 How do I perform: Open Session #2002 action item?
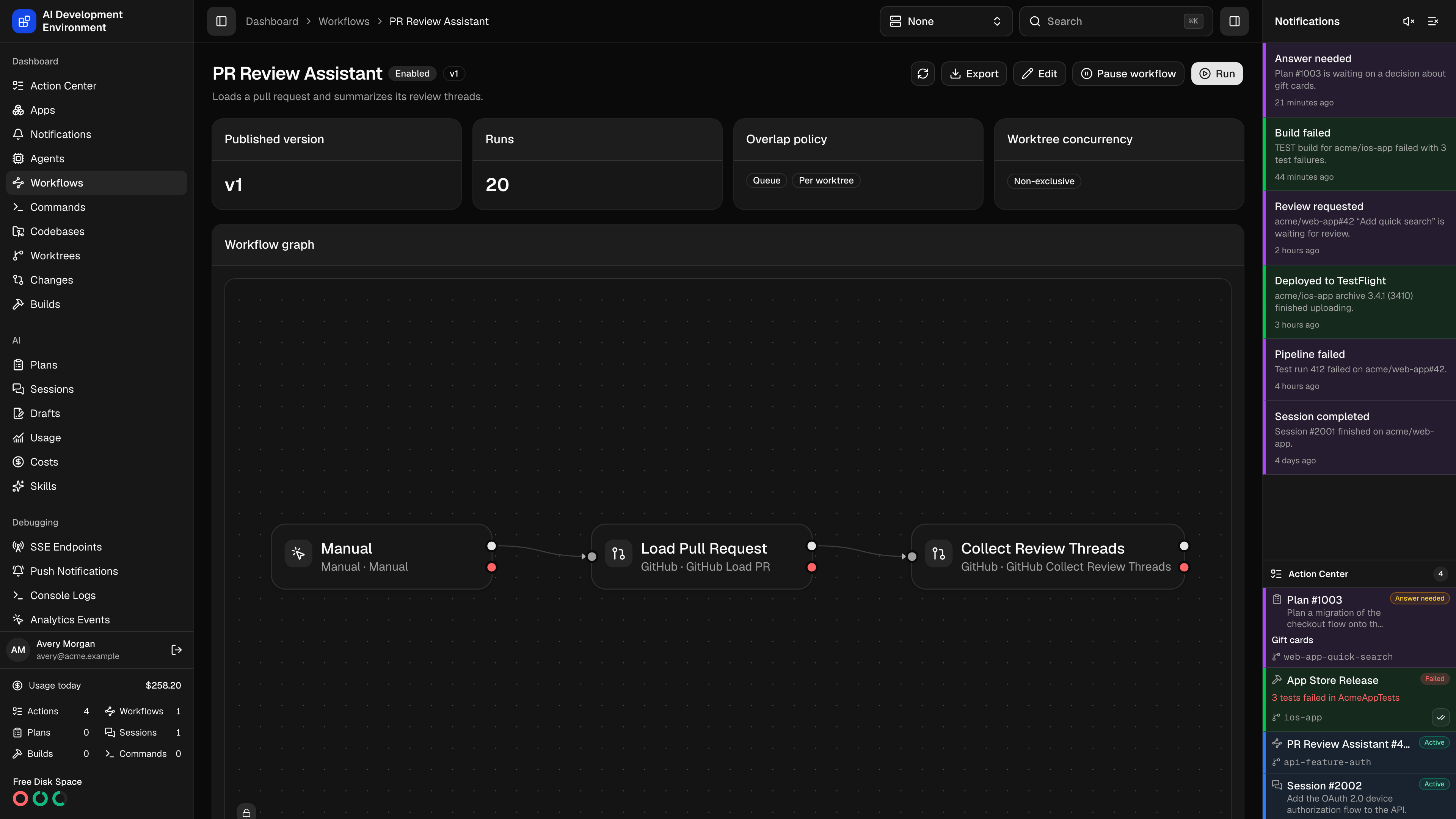[1359, 796]
